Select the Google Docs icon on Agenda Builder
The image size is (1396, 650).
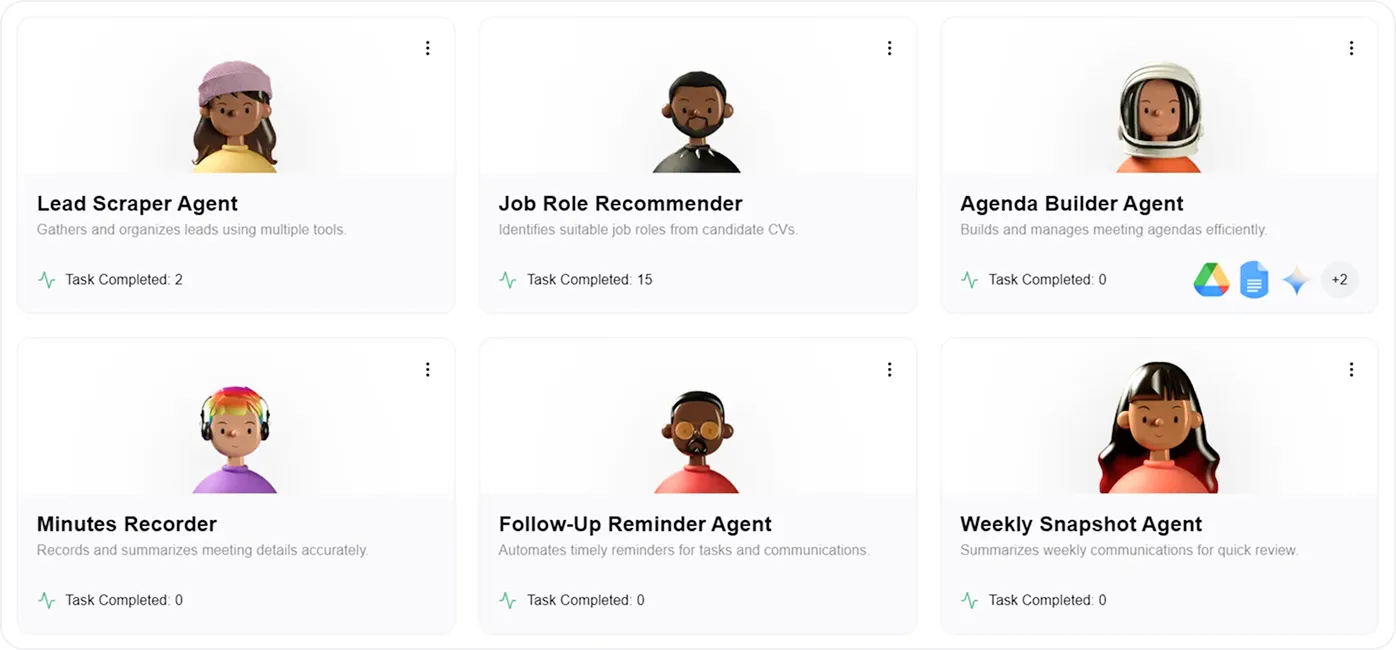pyautogui.click(x=1254, y=280)
